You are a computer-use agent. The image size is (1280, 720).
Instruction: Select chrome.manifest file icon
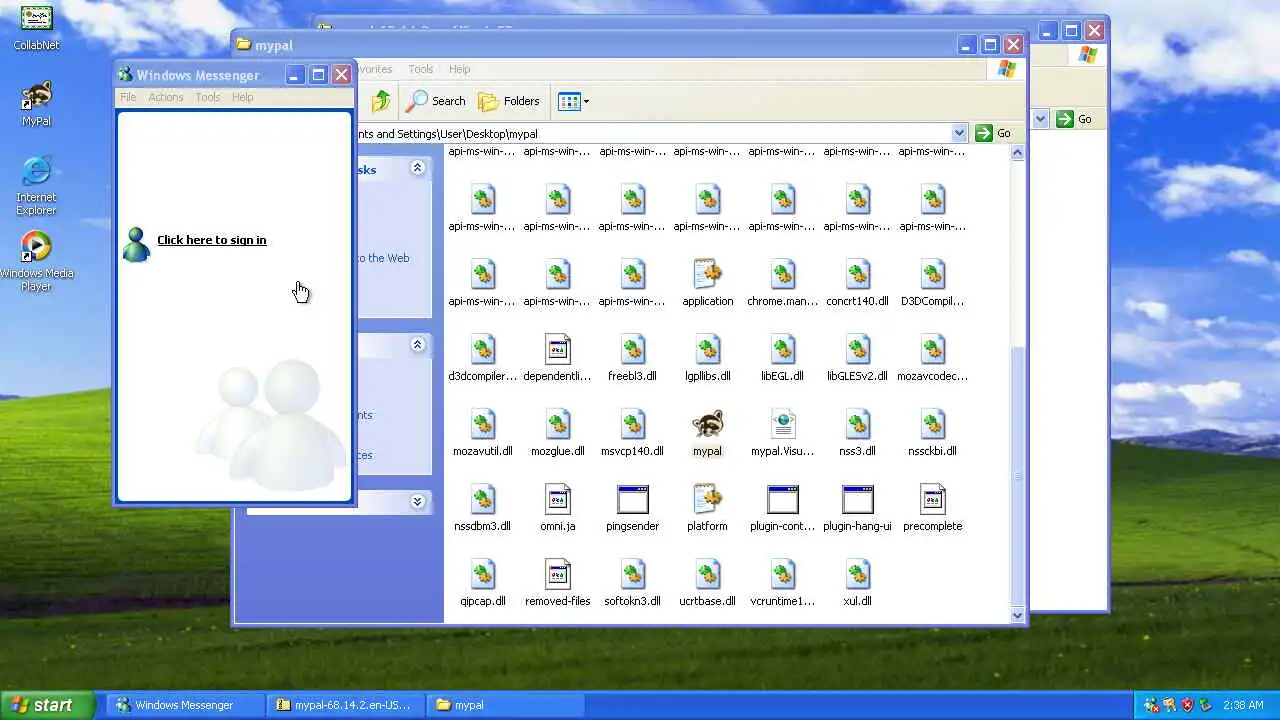point(782,274)
